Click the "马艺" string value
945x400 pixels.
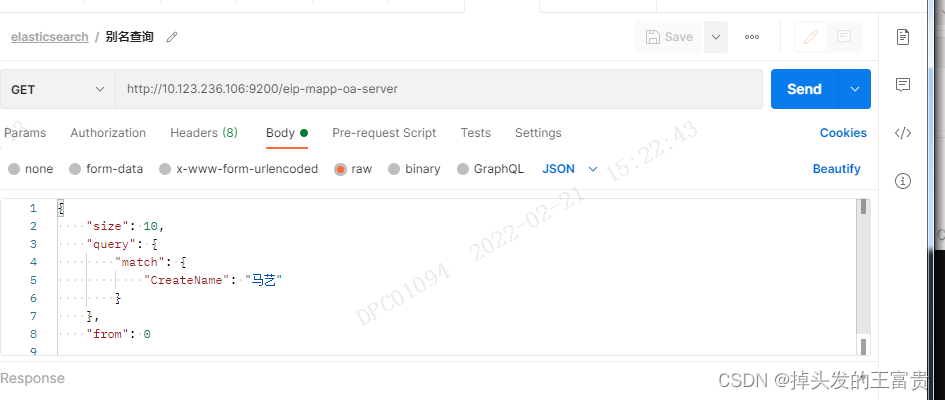pyautogui.click(x=263, y=281)
